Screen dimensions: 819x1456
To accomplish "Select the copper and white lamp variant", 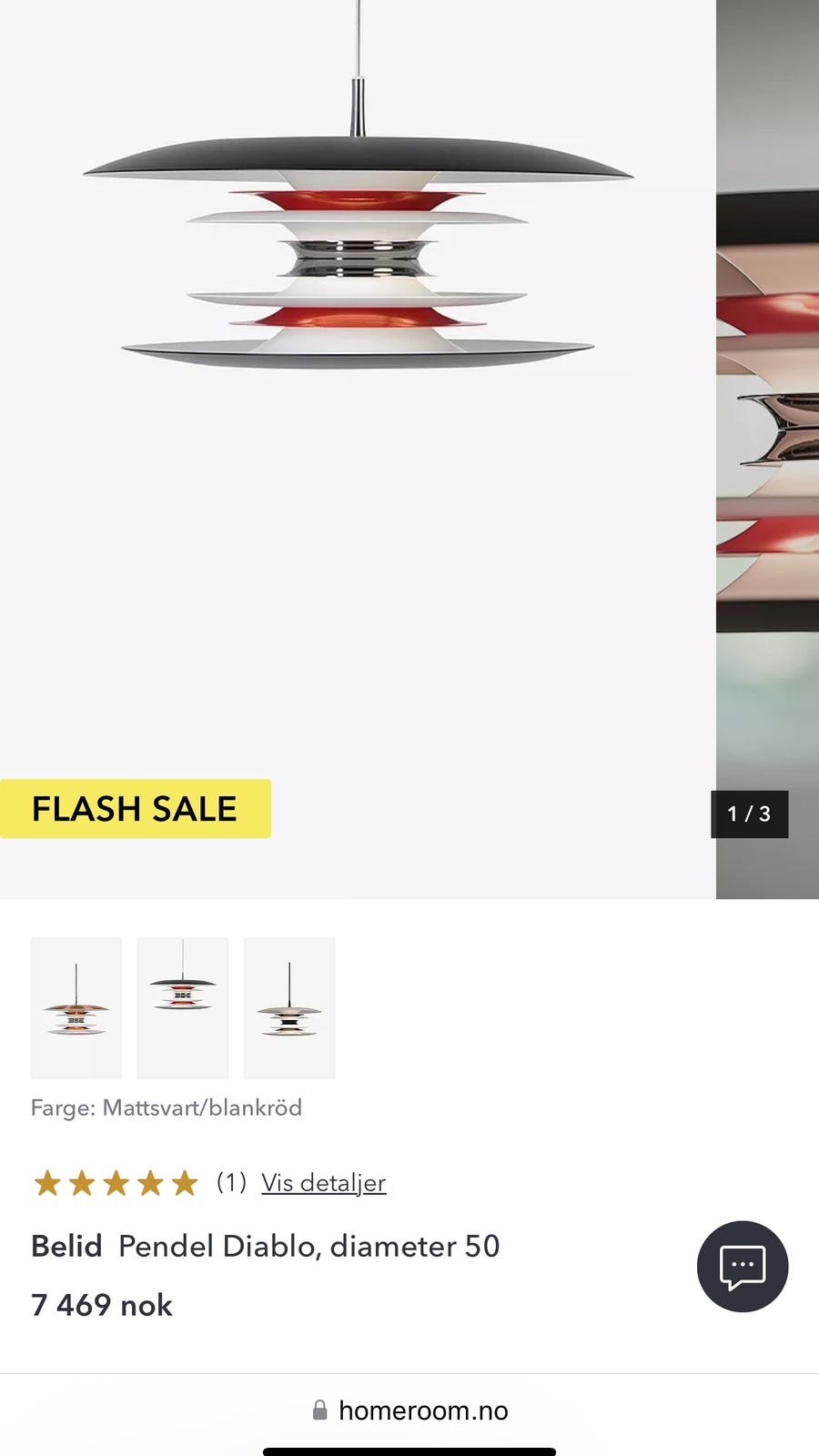I will point(76,1008).
